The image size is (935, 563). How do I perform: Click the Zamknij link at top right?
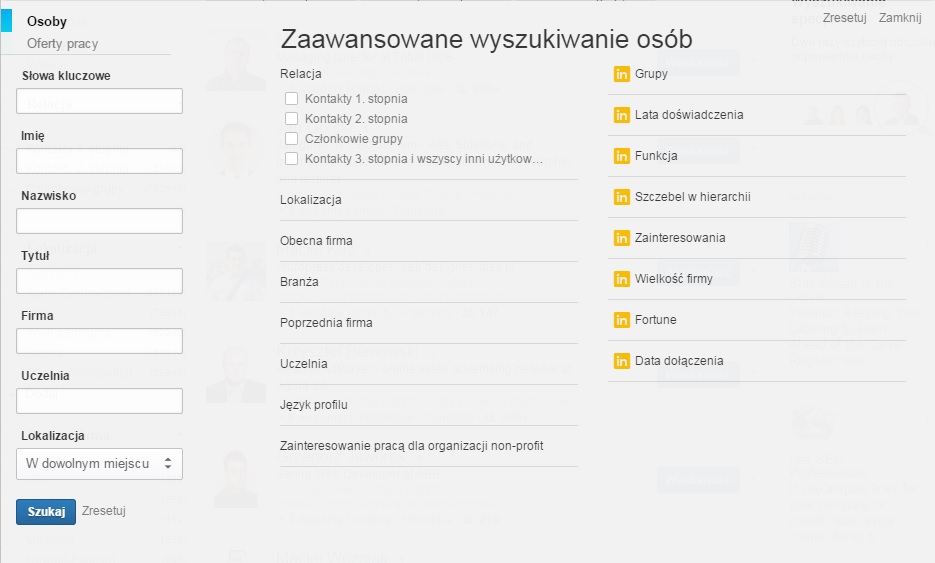(x=899, y=18)
